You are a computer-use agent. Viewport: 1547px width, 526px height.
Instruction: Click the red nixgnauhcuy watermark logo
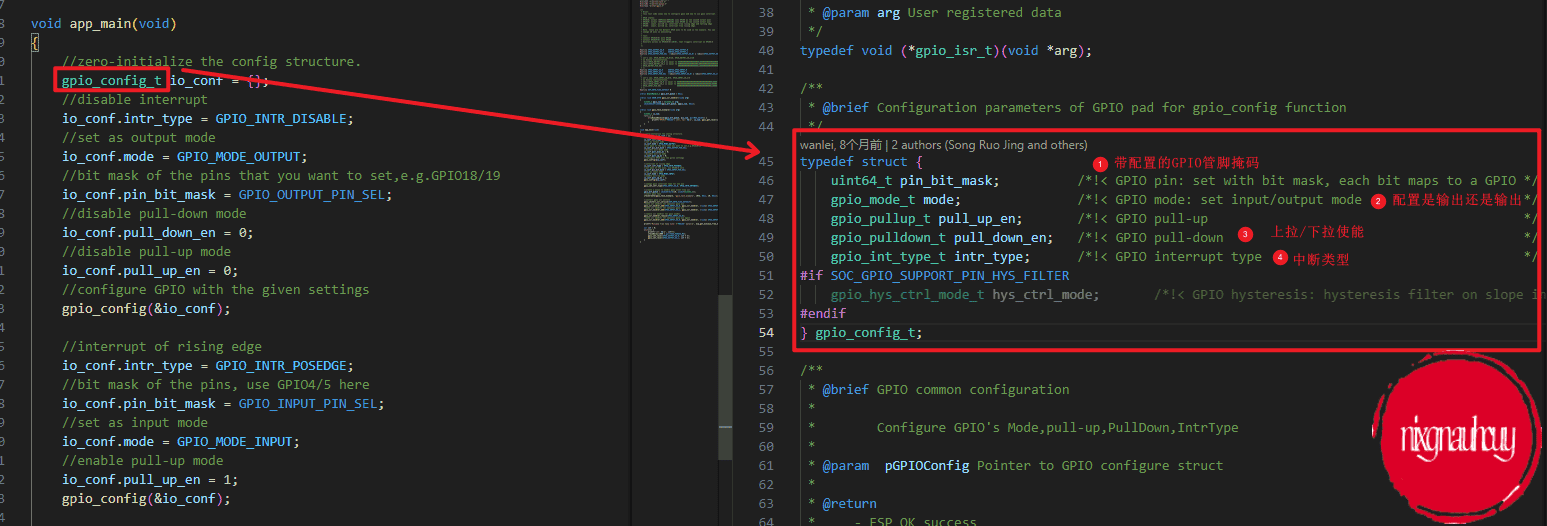pyautogui.click(x=1458, y=438)
